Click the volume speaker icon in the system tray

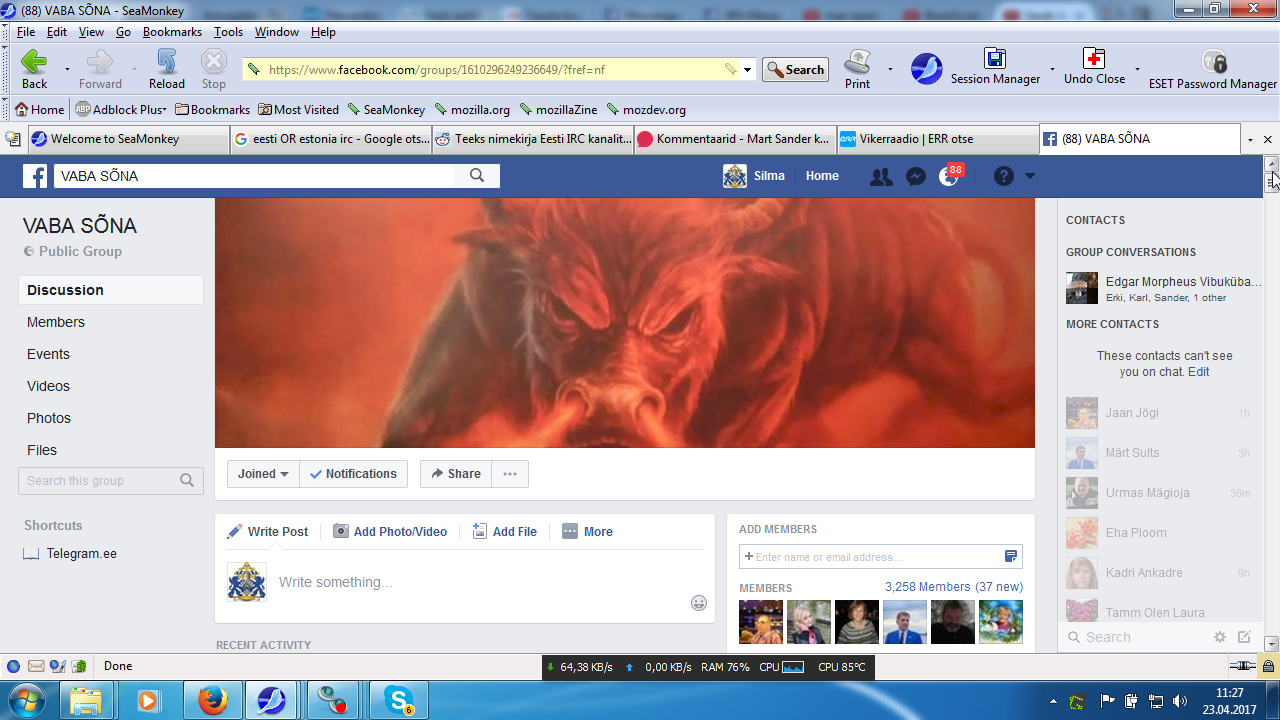tap(1180, 701)
